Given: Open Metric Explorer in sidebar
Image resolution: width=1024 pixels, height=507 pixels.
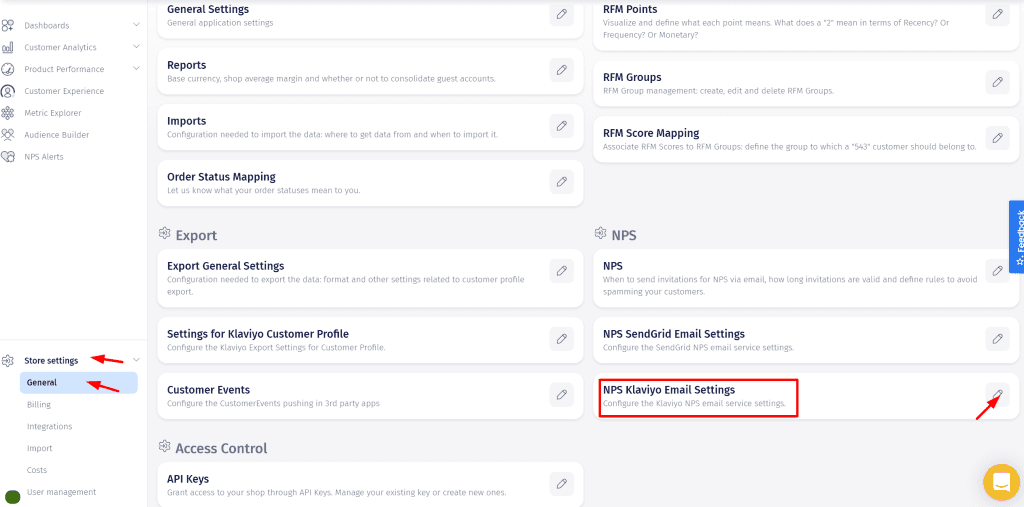Looking at the screenshot, I should tap(52, 113).
